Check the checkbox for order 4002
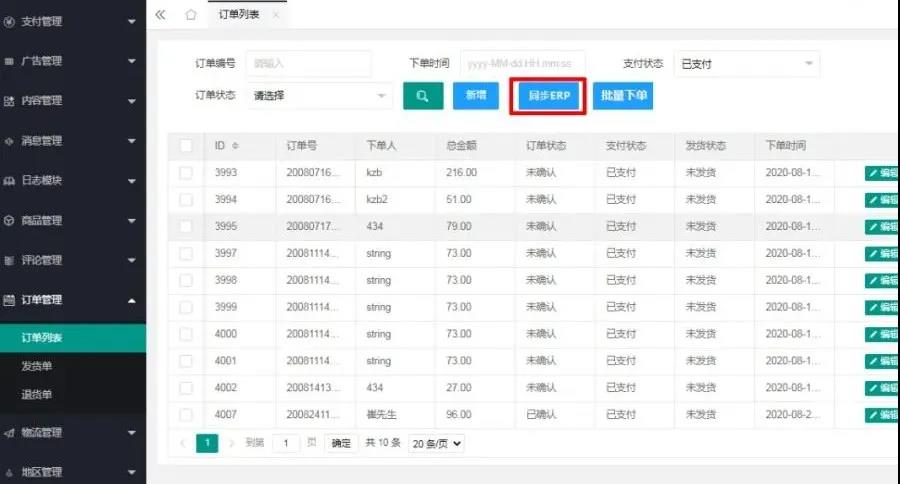The width and height of the screenshot is (900, 484). pyautogui.click(x=186, y=388)
